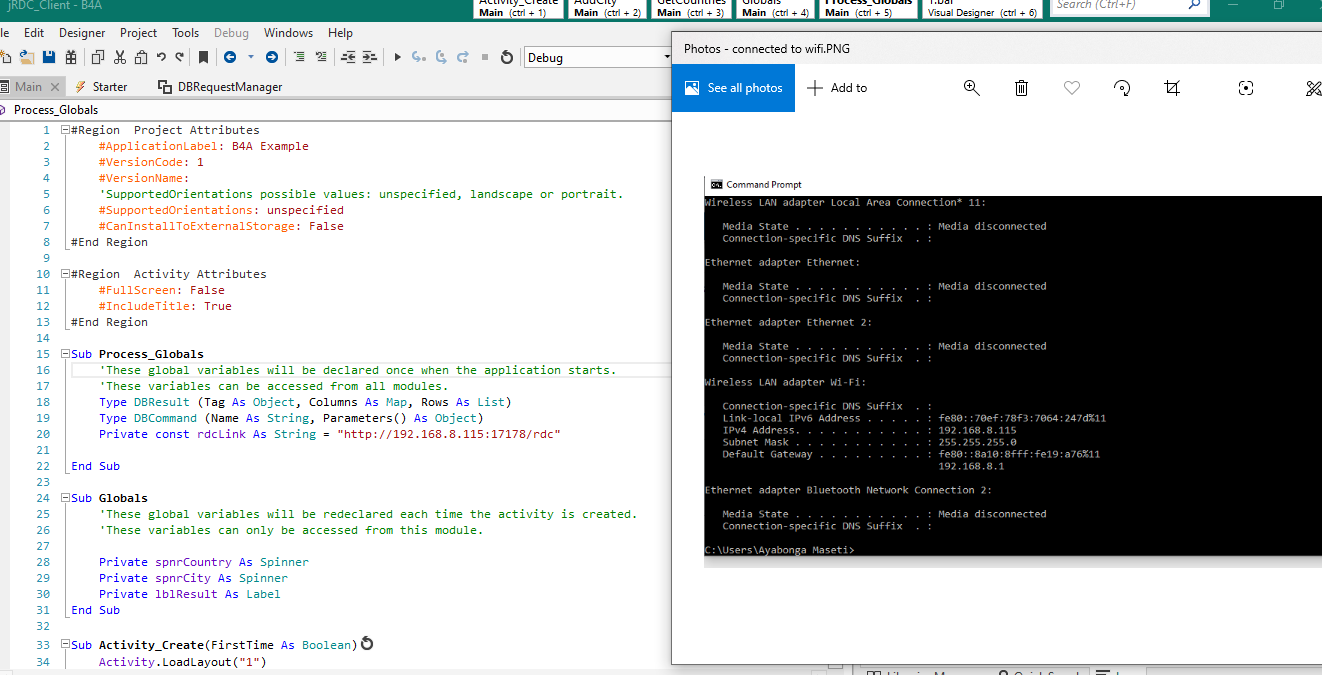Open the Tools menu

coord(185,33)
